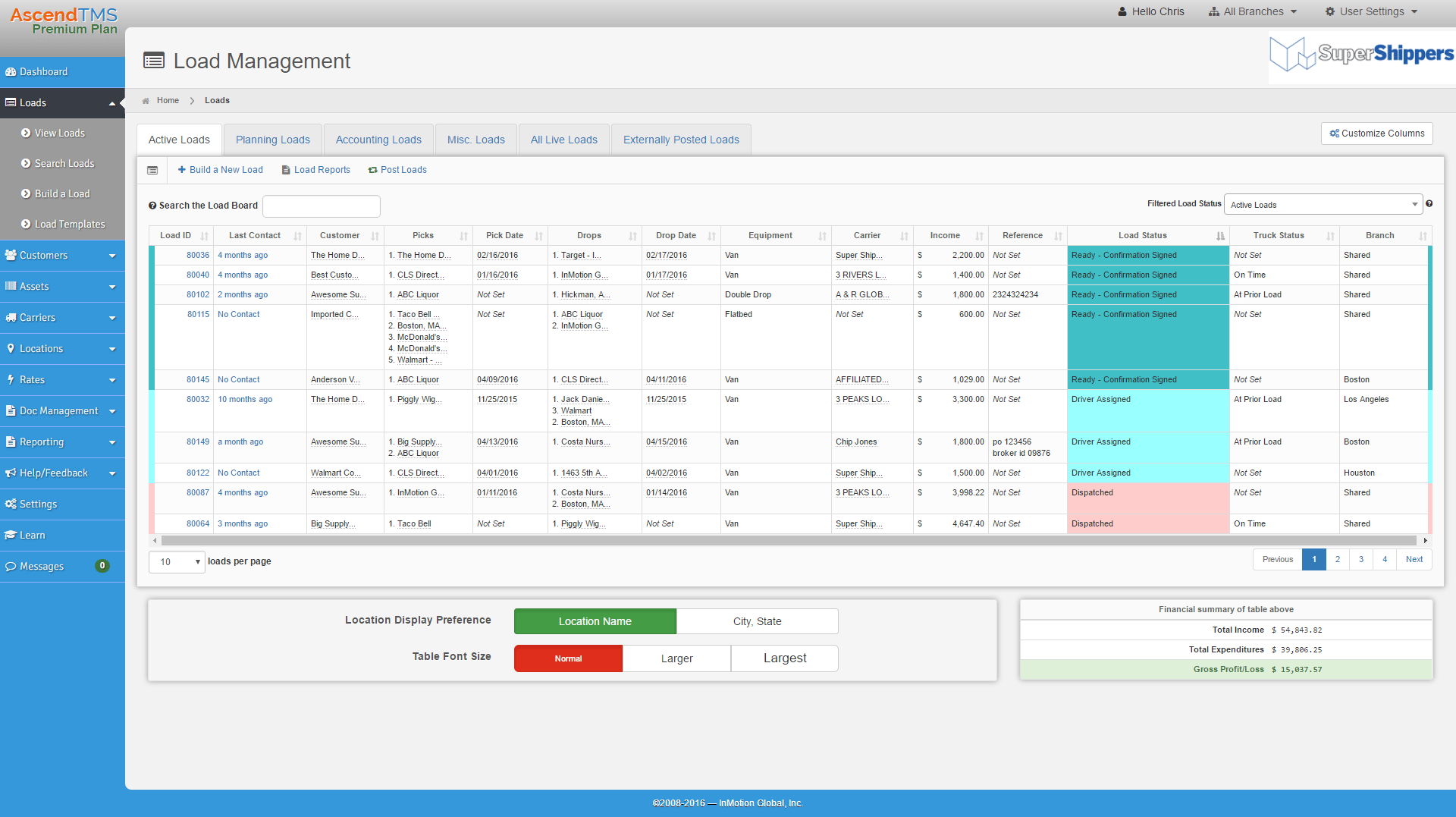The height and width of the screenshot is (817, 1456).
Task: Open the Dashboard from the sidebar
Action: 43,71
